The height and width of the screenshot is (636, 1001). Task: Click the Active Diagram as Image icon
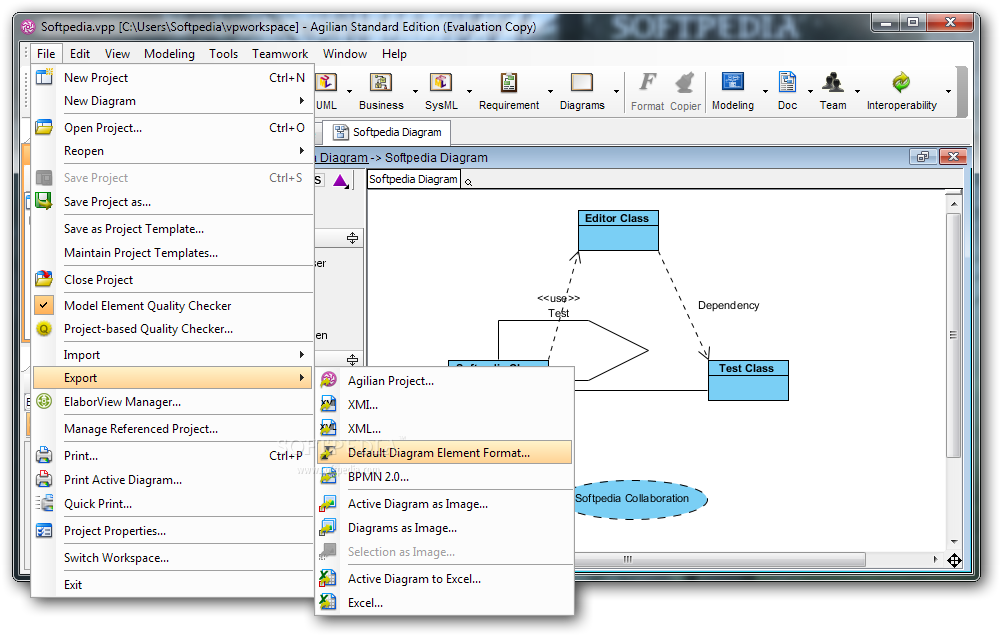(x=328, y=504)
